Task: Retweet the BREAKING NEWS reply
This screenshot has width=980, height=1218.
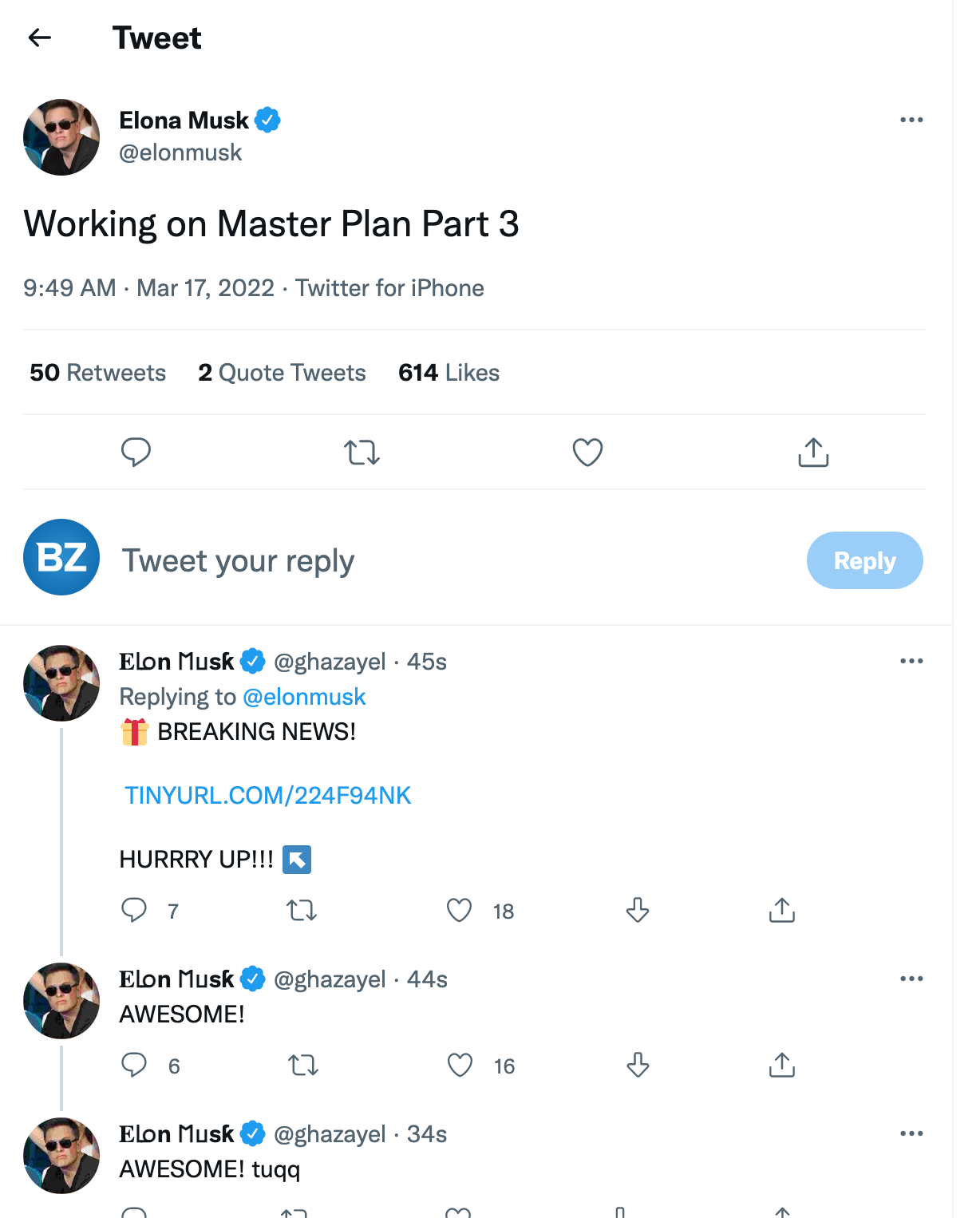Action: pos(302,910)
